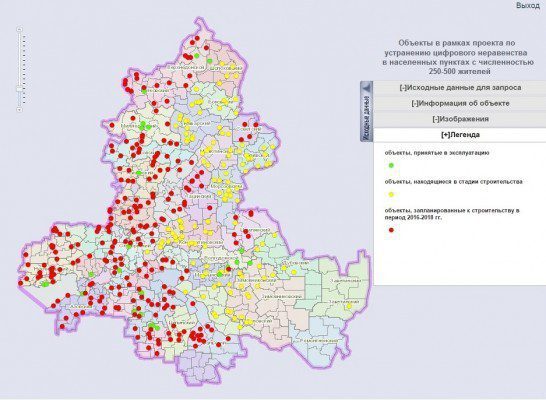
Task: Click the green marker at the map's northern tip
Action: pyautogui.click(x=197, y=56)
